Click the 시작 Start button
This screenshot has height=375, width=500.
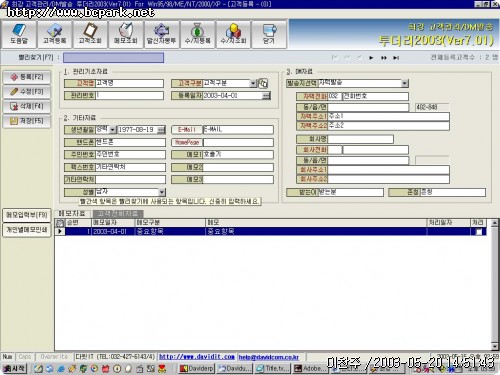[14, 368]
